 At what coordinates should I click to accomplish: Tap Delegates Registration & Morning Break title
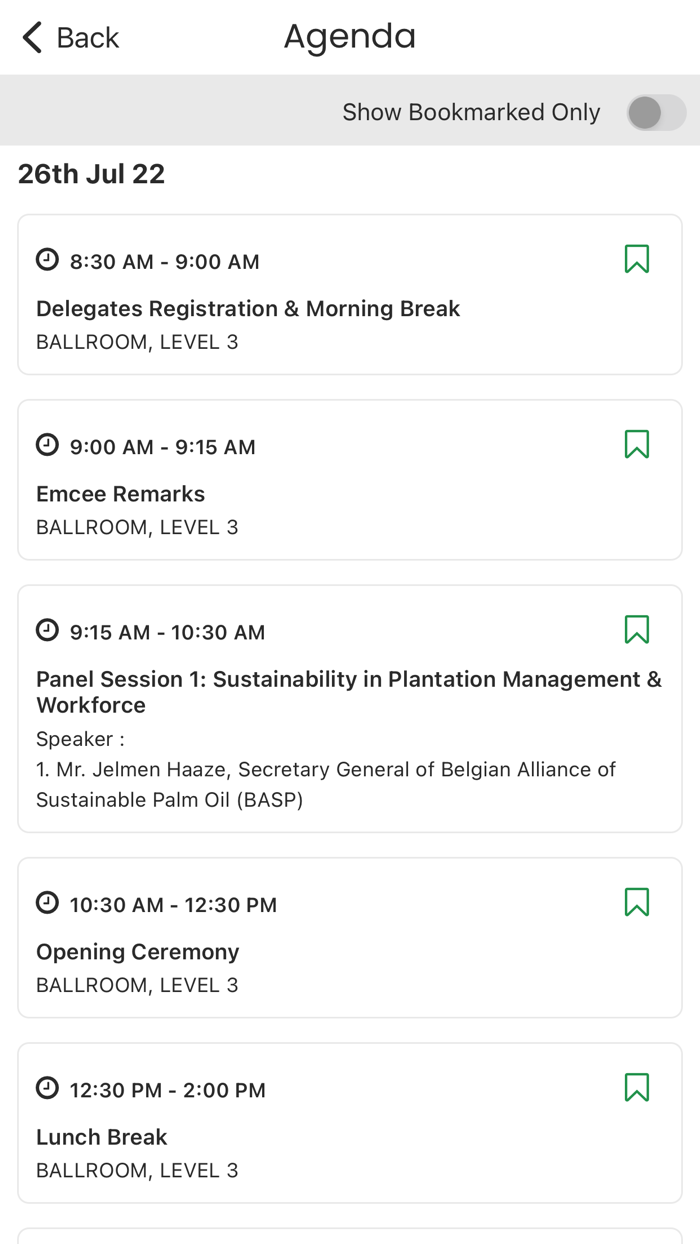248,309
